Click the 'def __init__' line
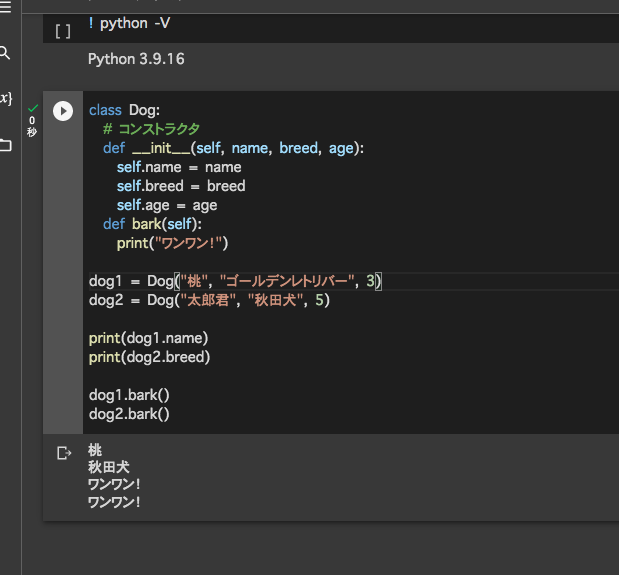Viewport: 619px width, 575px height. (233, 148)
